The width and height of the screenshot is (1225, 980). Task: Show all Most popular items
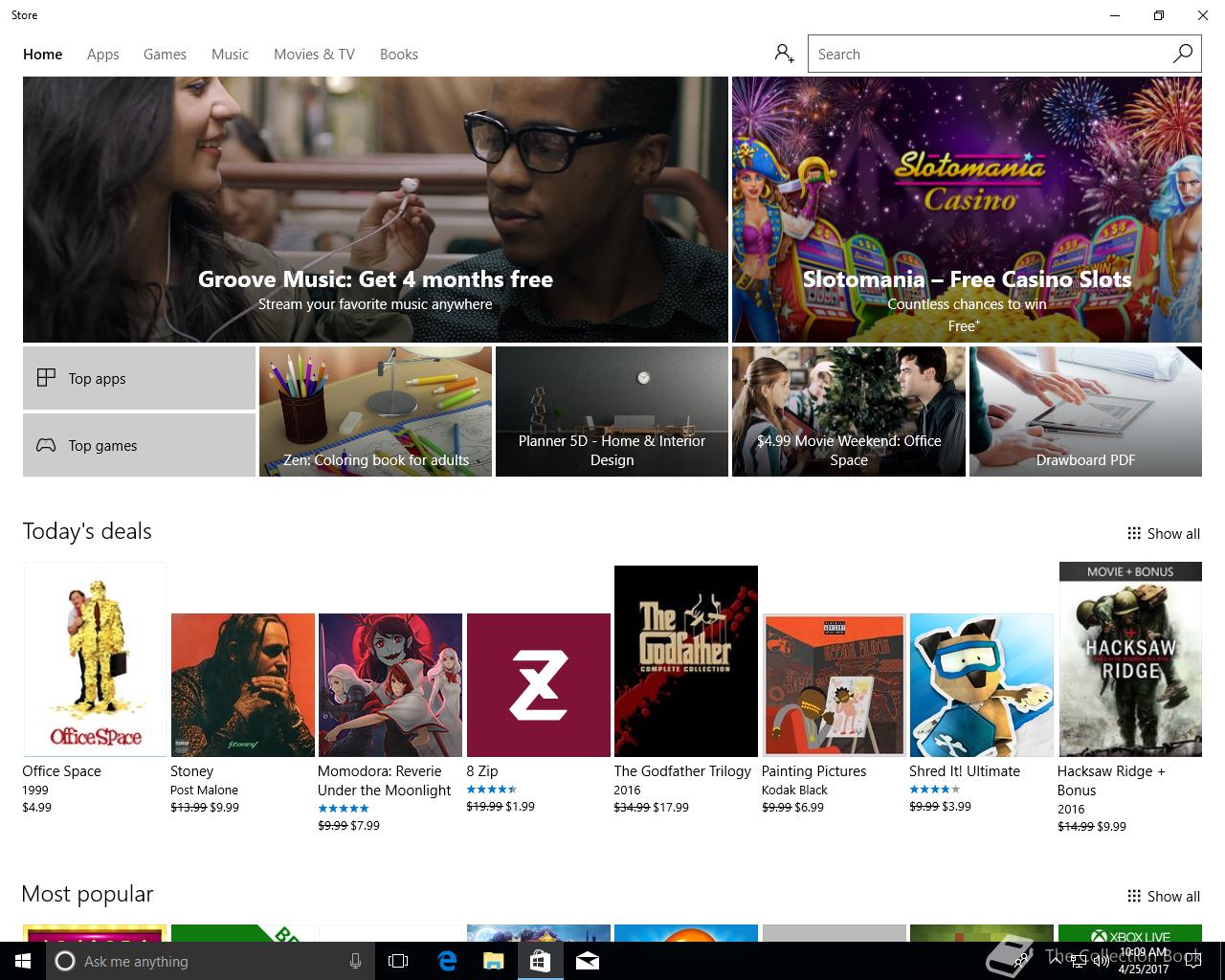click(x=1164, y=896)
